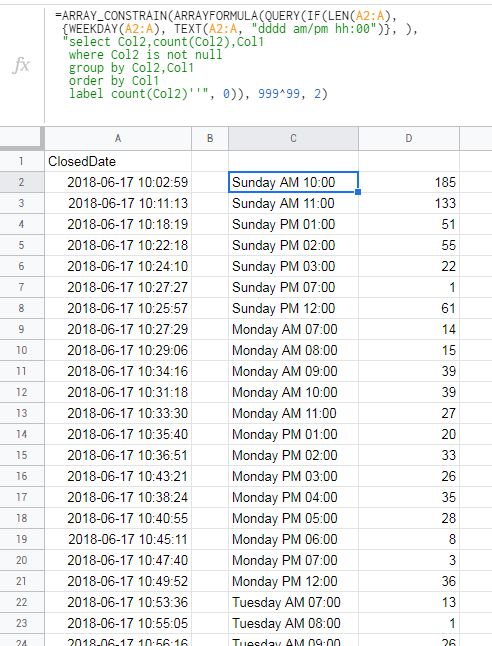The height and width of the screenshot is (646, 492).
Task: Click cell with 2018-06-17 10:36:51
Action: click(118, 455)
